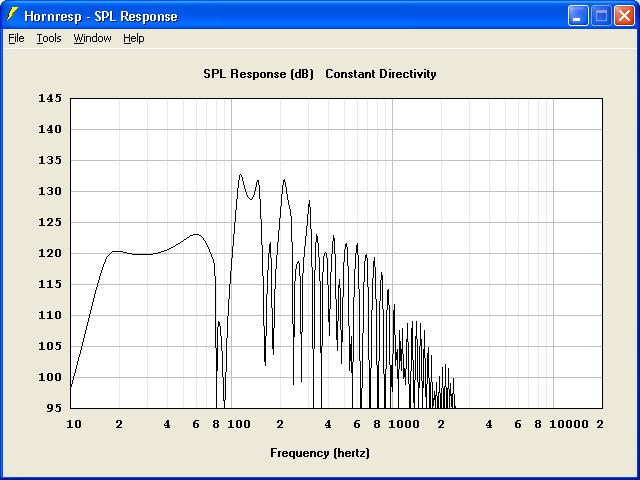Click the 'SPL Response (dB)' chart title
The height and width of the screenshot is (480, 640).
pyautogui.click(x=258, y=74)
